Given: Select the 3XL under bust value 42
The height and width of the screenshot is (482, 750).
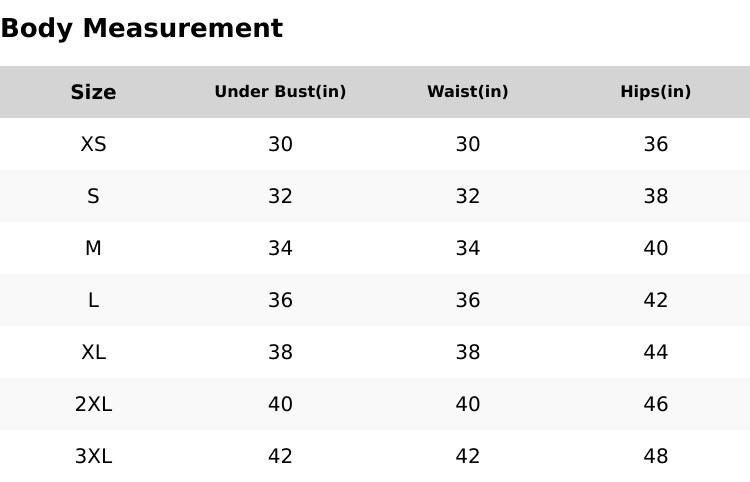Looking at the screenshot, I should pyautogui.click(x=280, y=456).
